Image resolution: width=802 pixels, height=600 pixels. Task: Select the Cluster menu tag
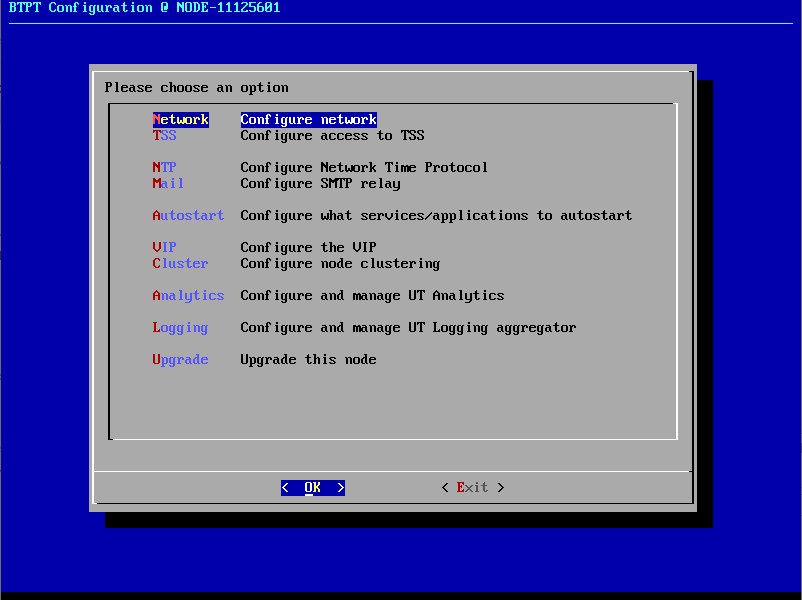pos(181,263)
